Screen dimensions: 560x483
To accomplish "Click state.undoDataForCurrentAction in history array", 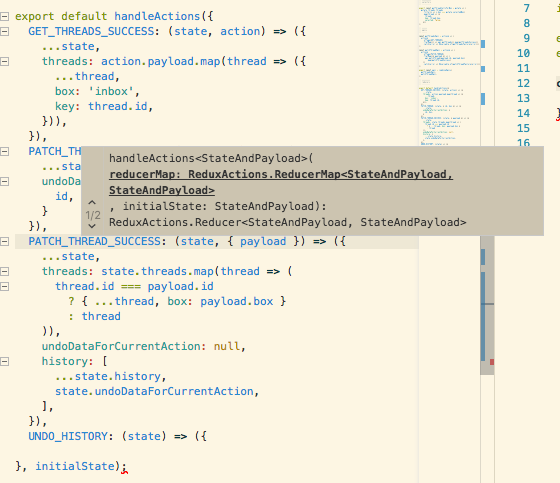I will [154, 392].
